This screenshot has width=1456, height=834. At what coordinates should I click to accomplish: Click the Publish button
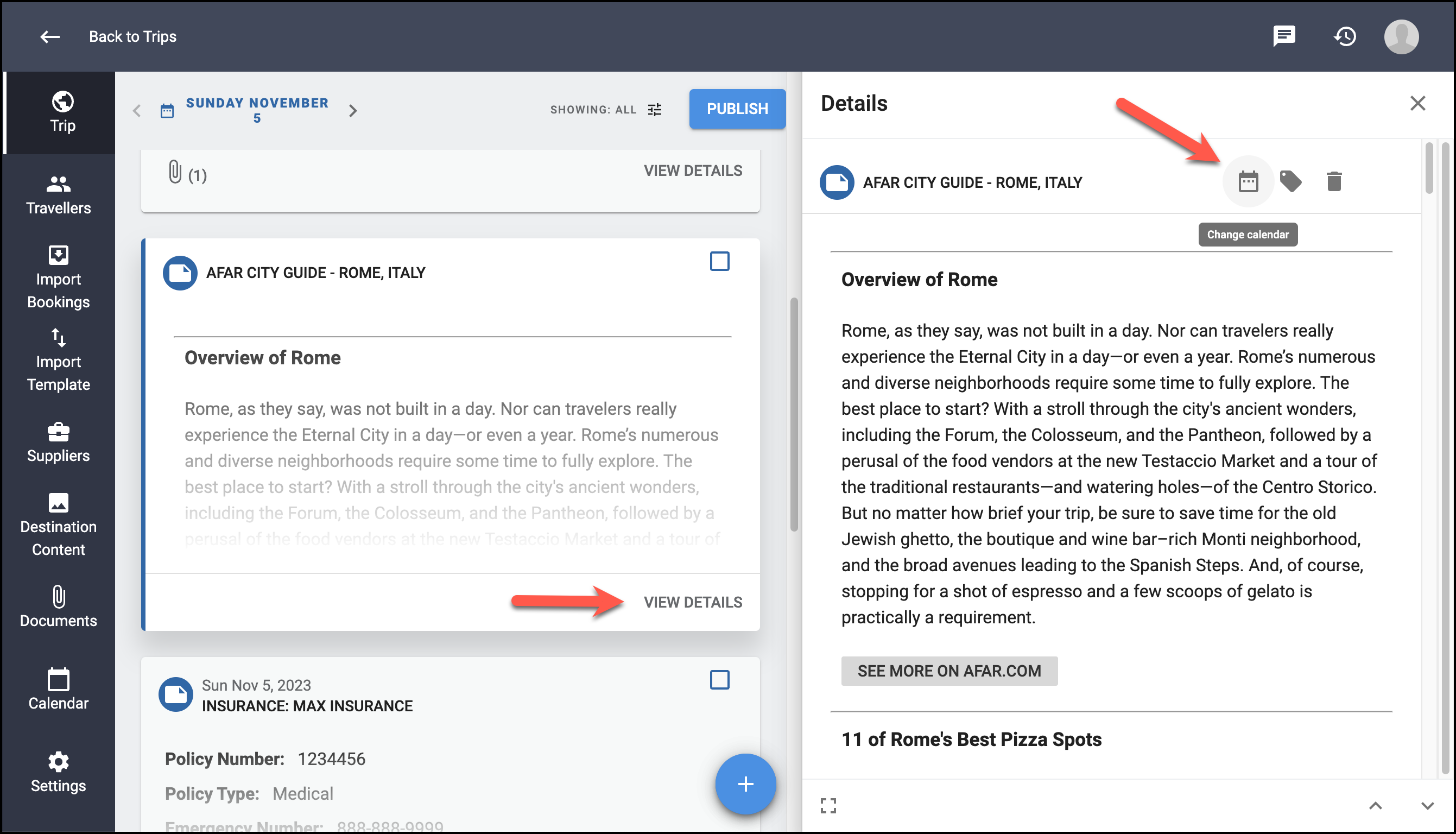click(x=737, y=109)
